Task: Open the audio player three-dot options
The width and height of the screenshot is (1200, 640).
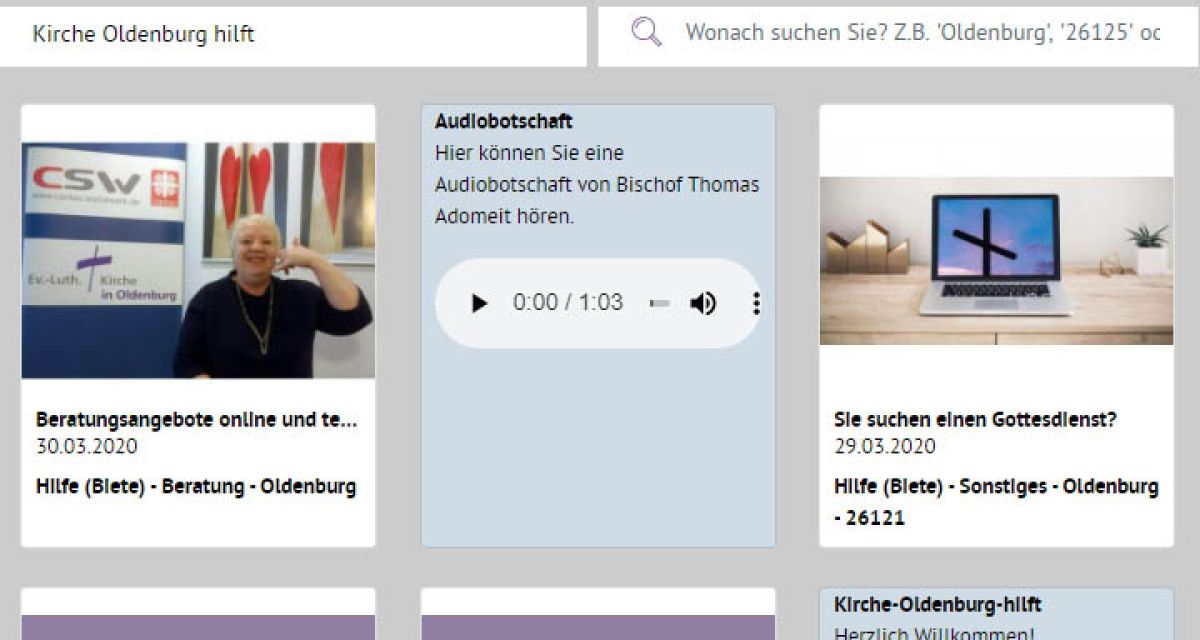Action: [756, 303]
